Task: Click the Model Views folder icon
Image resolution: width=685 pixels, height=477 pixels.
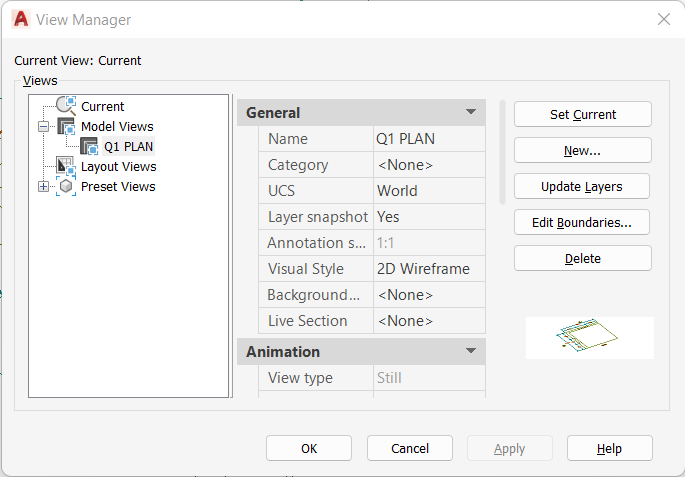Action: click(x=66, y=126)
